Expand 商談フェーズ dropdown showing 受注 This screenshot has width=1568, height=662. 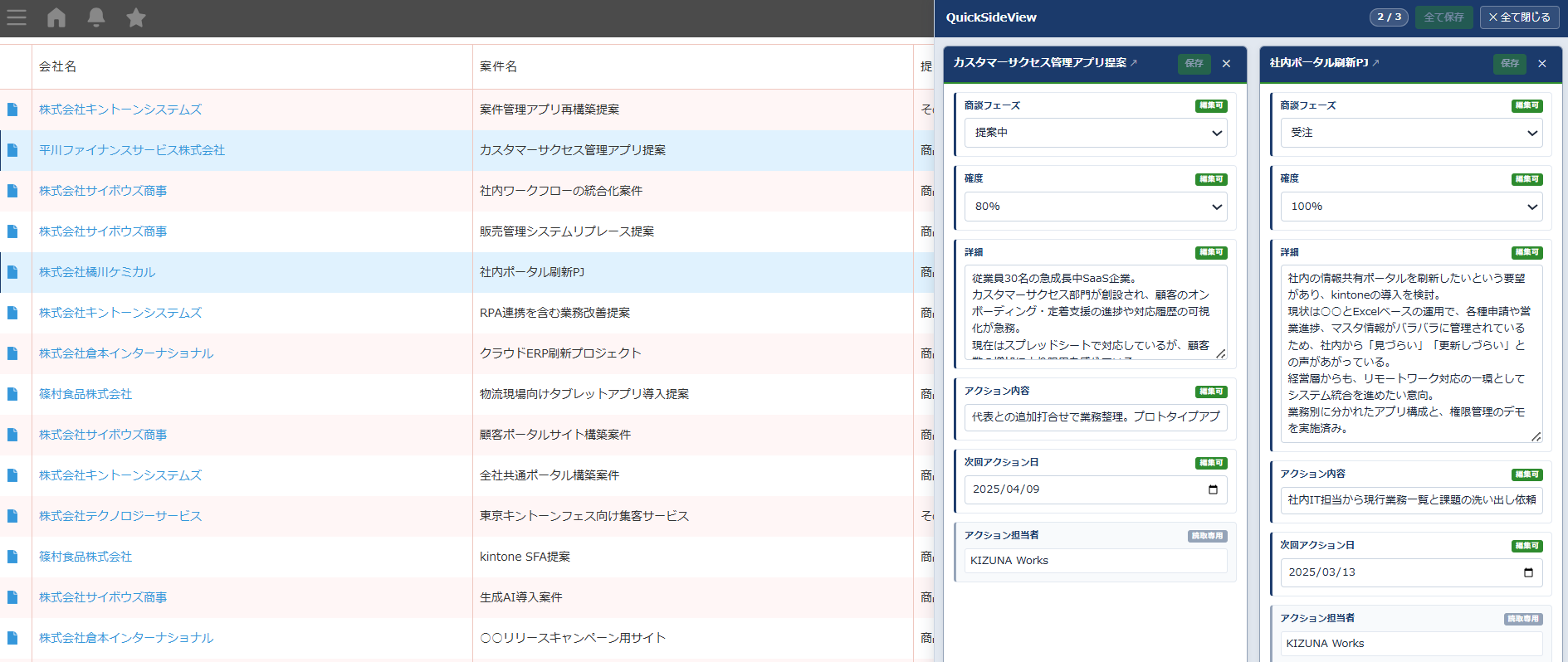1411,133
